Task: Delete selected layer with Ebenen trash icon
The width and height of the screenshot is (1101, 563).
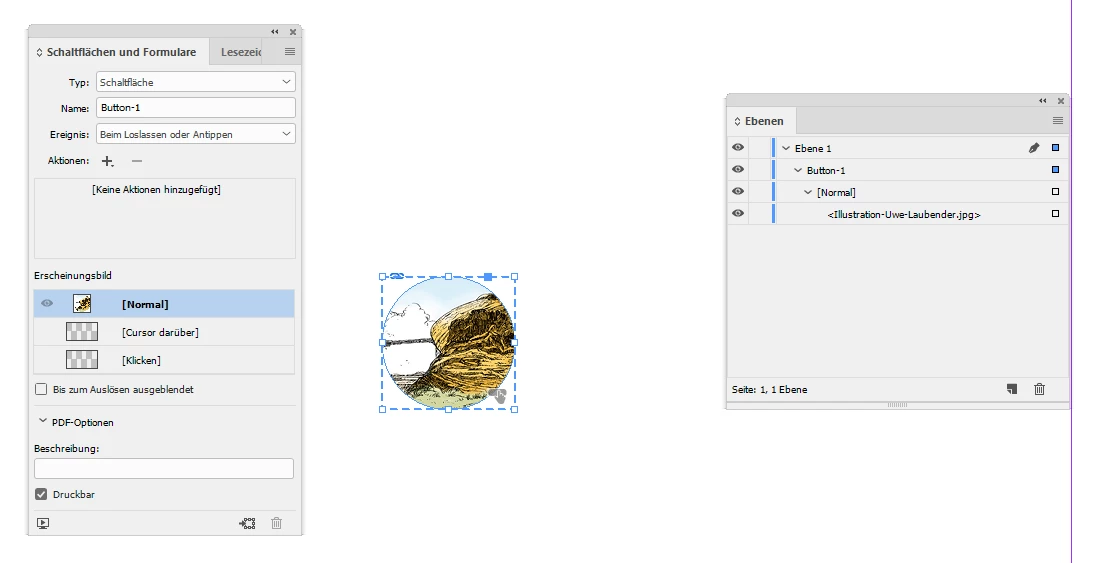Action: (1039, 389)
